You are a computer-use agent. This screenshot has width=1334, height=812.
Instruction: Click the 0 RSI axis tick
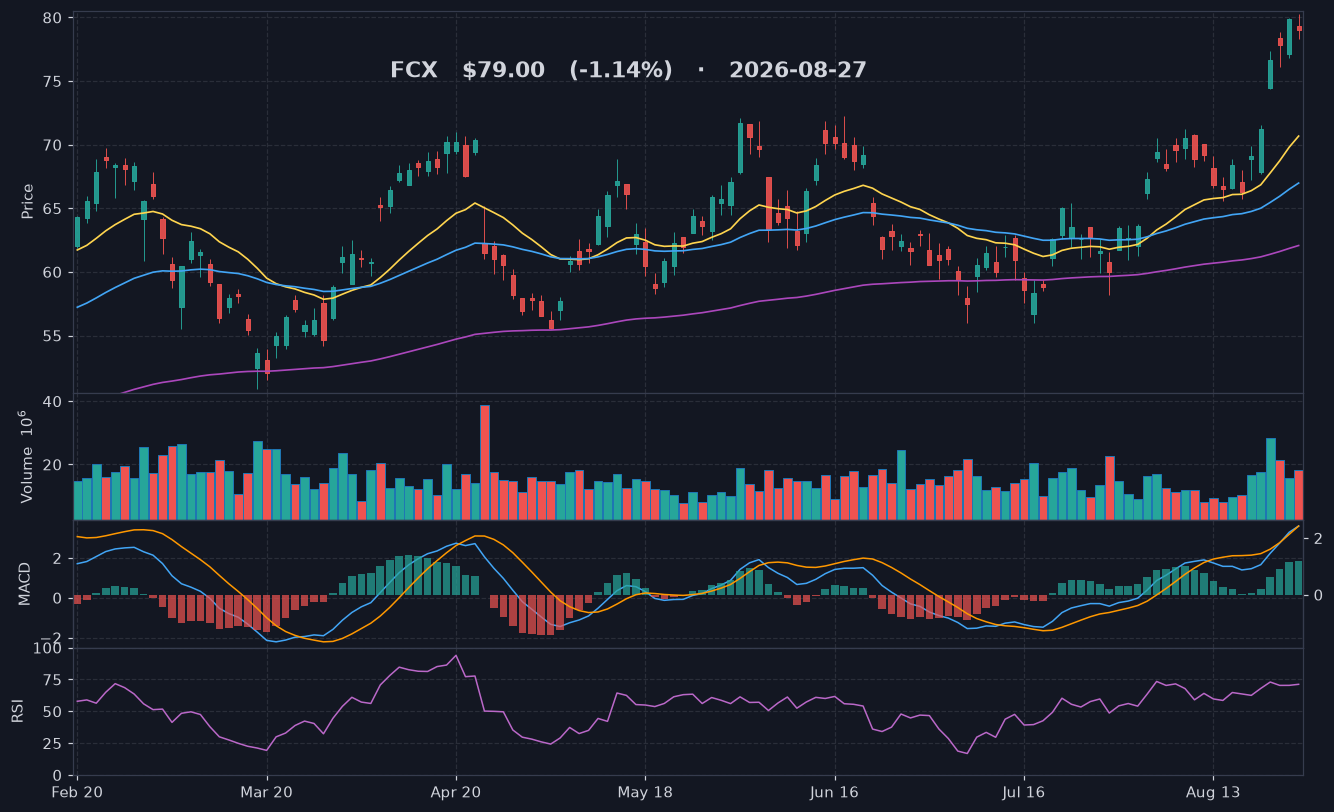tap(57, 775)
